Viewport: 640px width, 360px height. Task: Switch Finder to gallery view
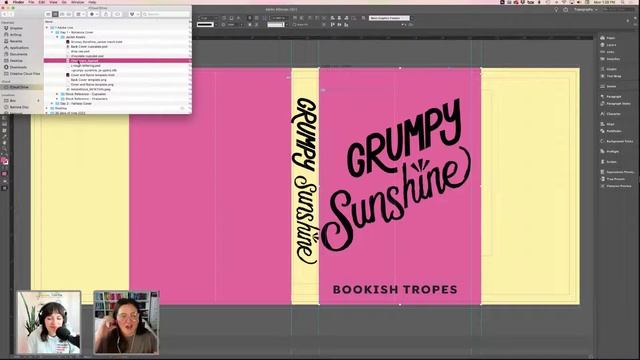click(69, 14)
